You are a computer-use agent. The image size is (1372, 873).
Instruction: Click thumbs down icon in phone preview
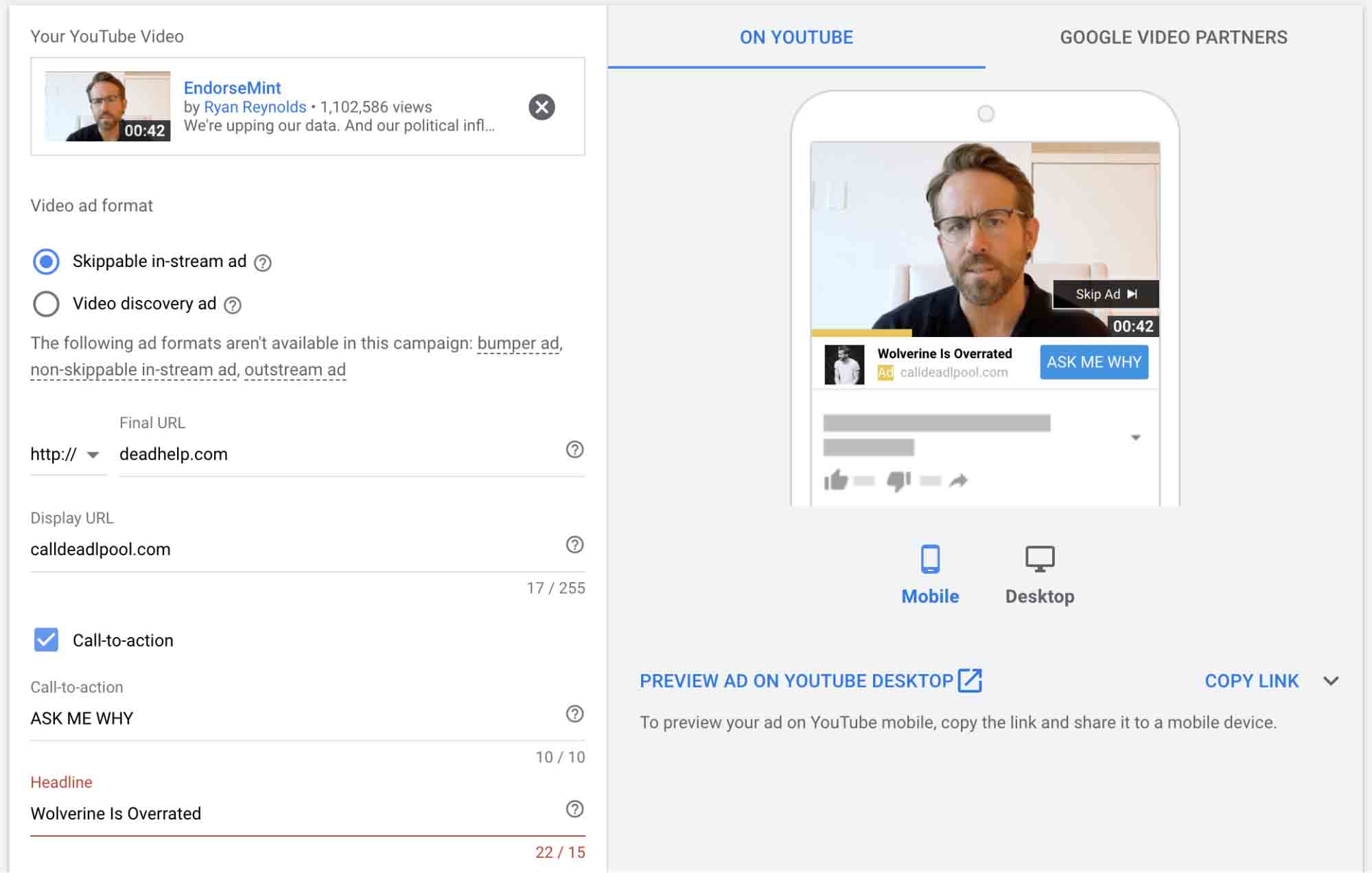(898, 481)
